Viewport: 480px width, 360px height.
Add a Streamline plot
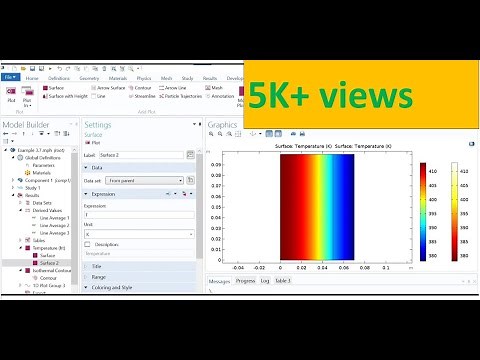pos(142,96)
